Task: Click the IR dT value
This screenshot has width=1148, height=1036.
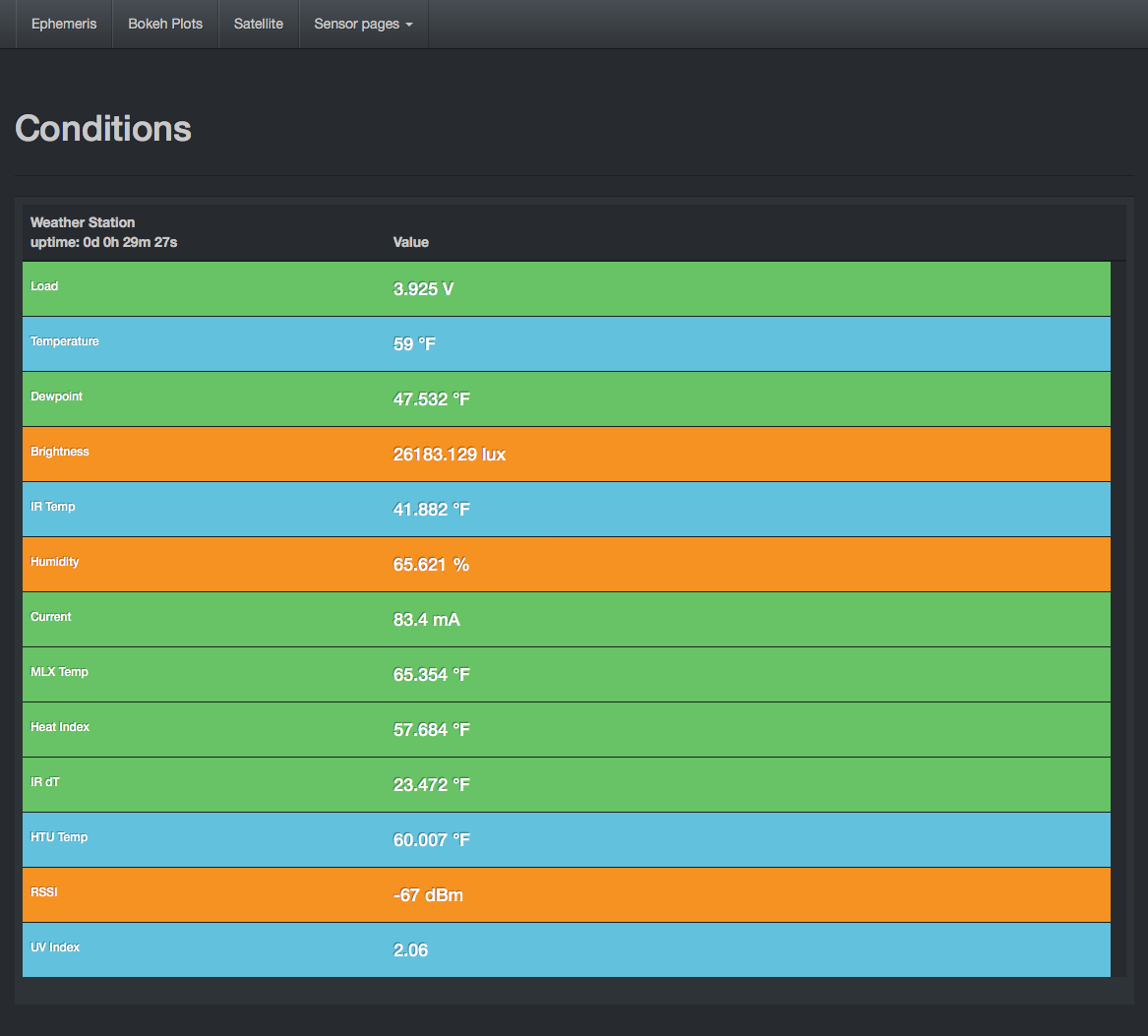Action: [x=431, y=785]
